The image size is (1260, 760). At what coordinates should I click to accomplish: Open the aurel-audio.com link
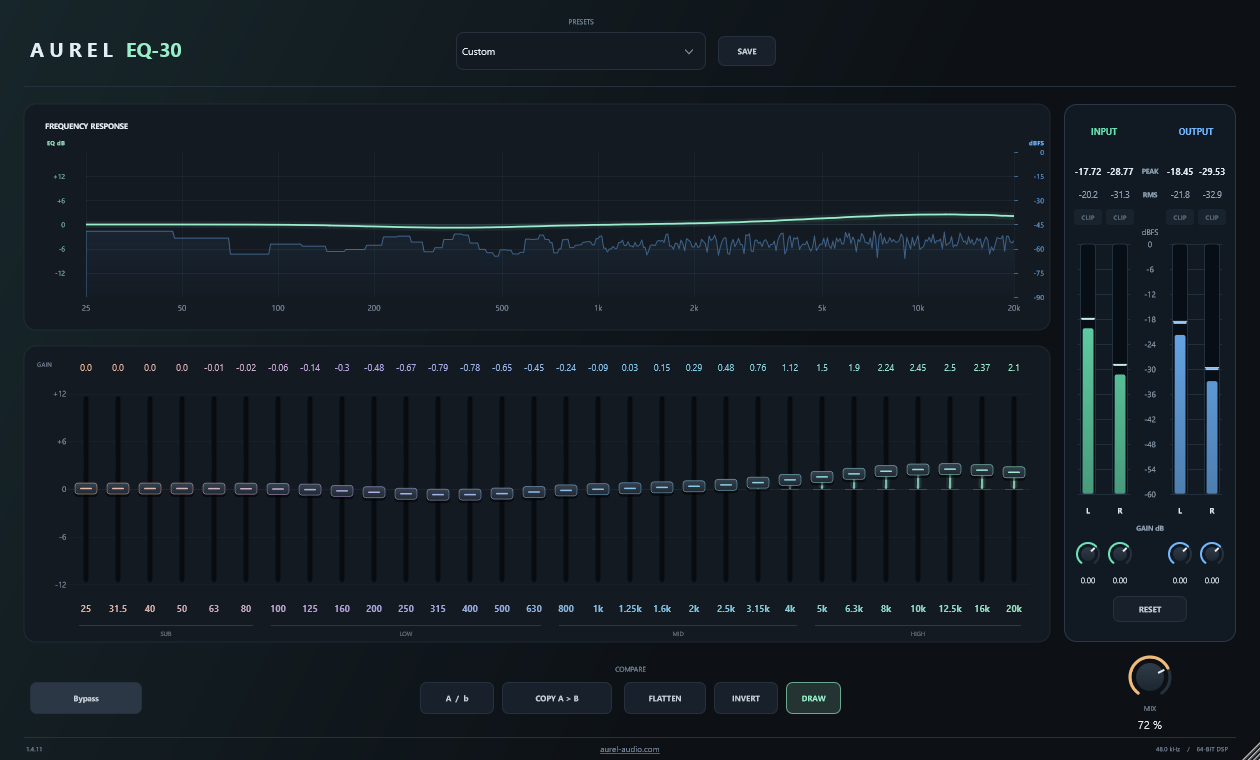pyautogui.click(x=630, y=749)
